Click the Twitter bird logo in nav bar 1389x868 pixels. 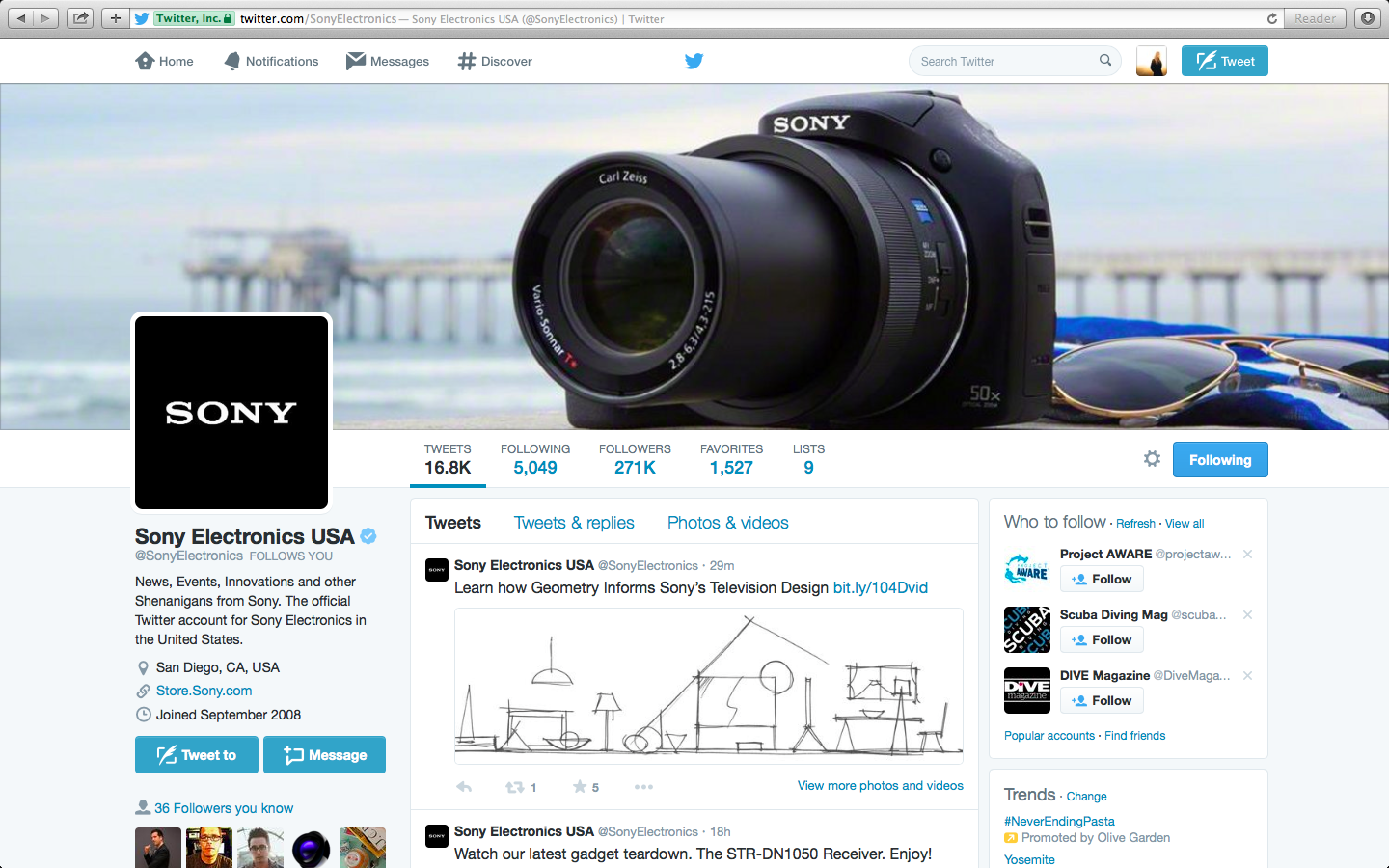(x=694, y=61)
